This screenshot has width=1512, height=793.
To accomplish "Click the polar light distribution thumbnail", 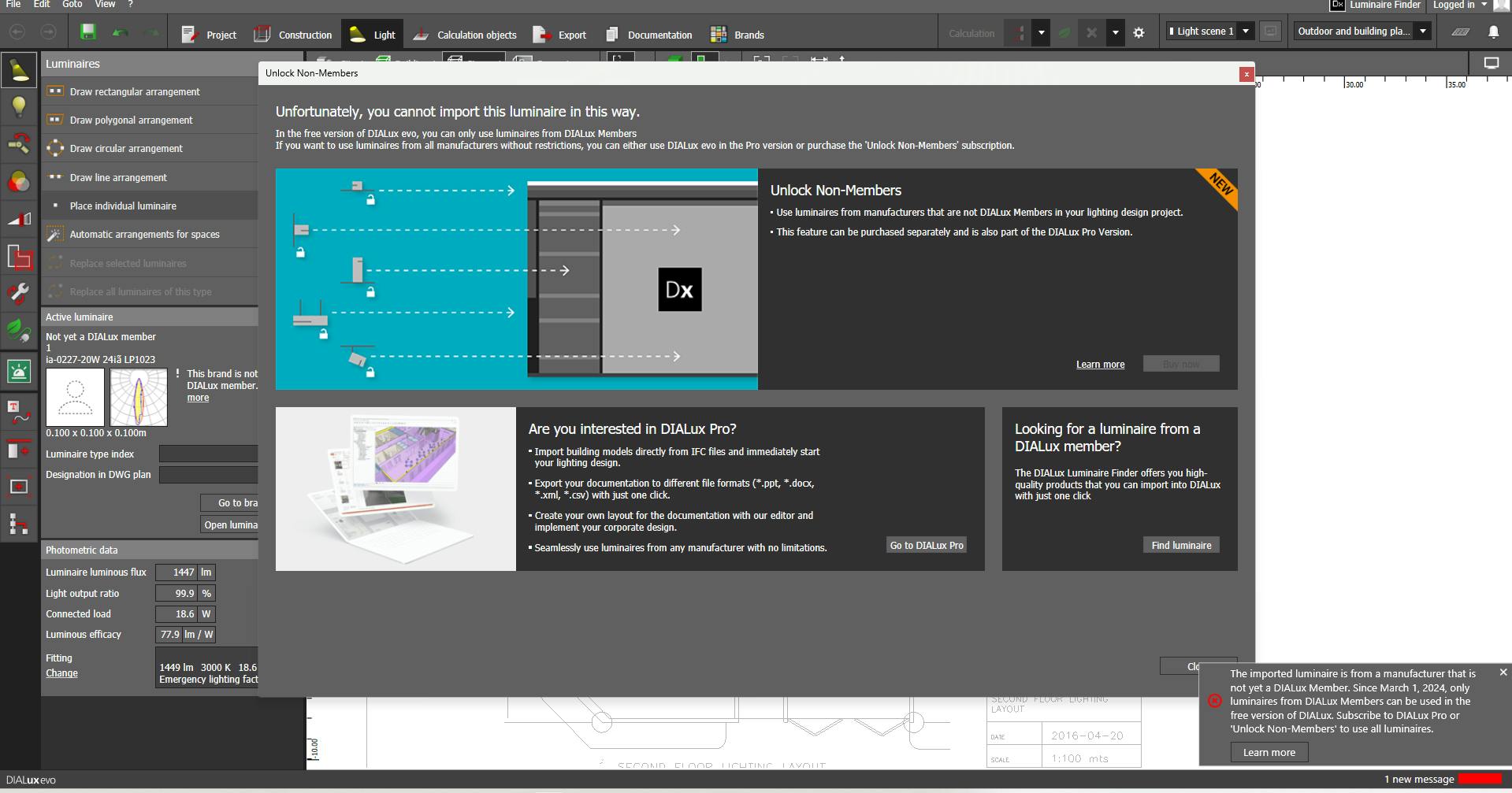I will click(139, 398).
